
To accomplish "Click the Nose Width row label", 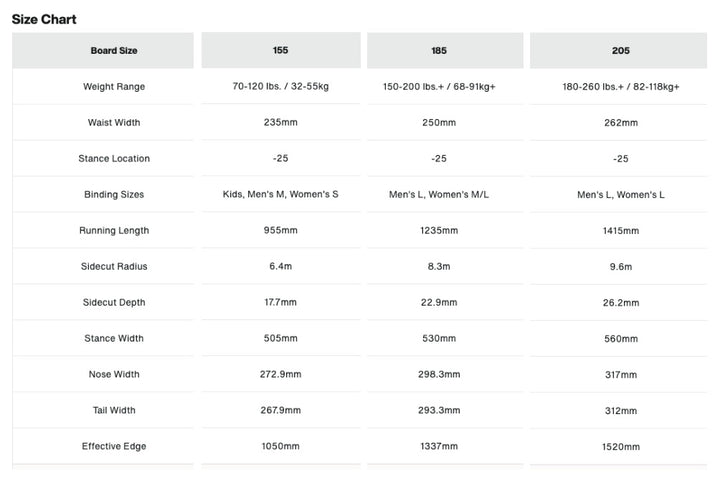I will [114, 374].
